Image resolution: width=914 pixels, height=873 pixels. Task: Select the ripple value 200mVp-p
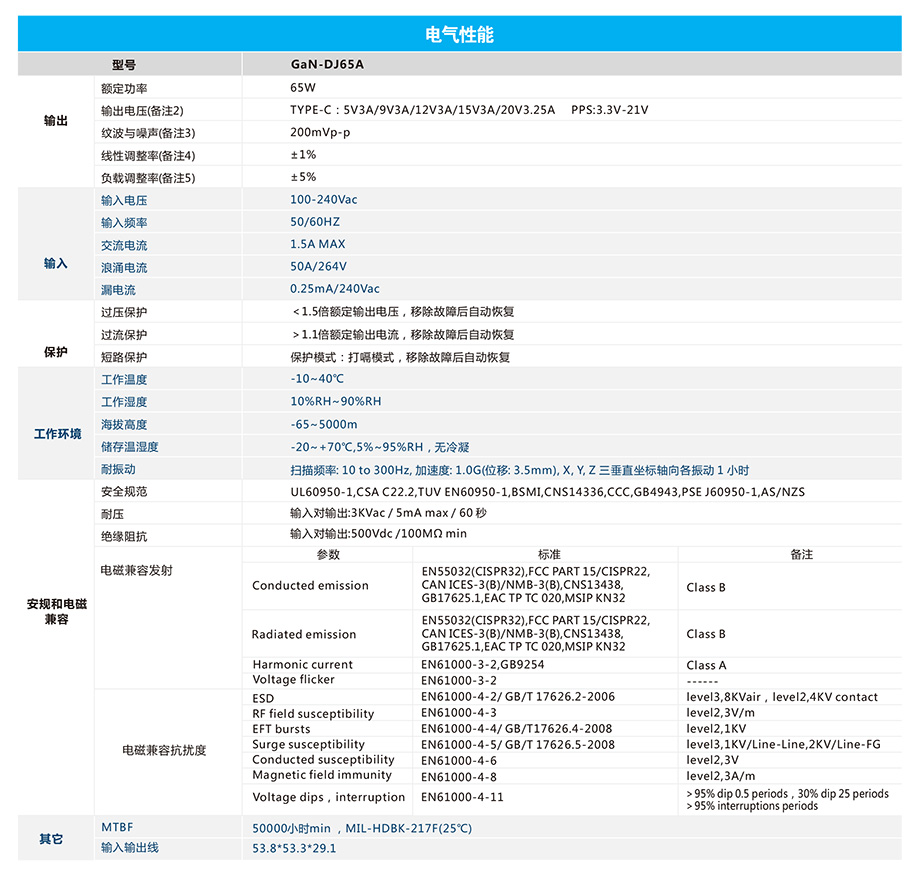tap(320, 132)
